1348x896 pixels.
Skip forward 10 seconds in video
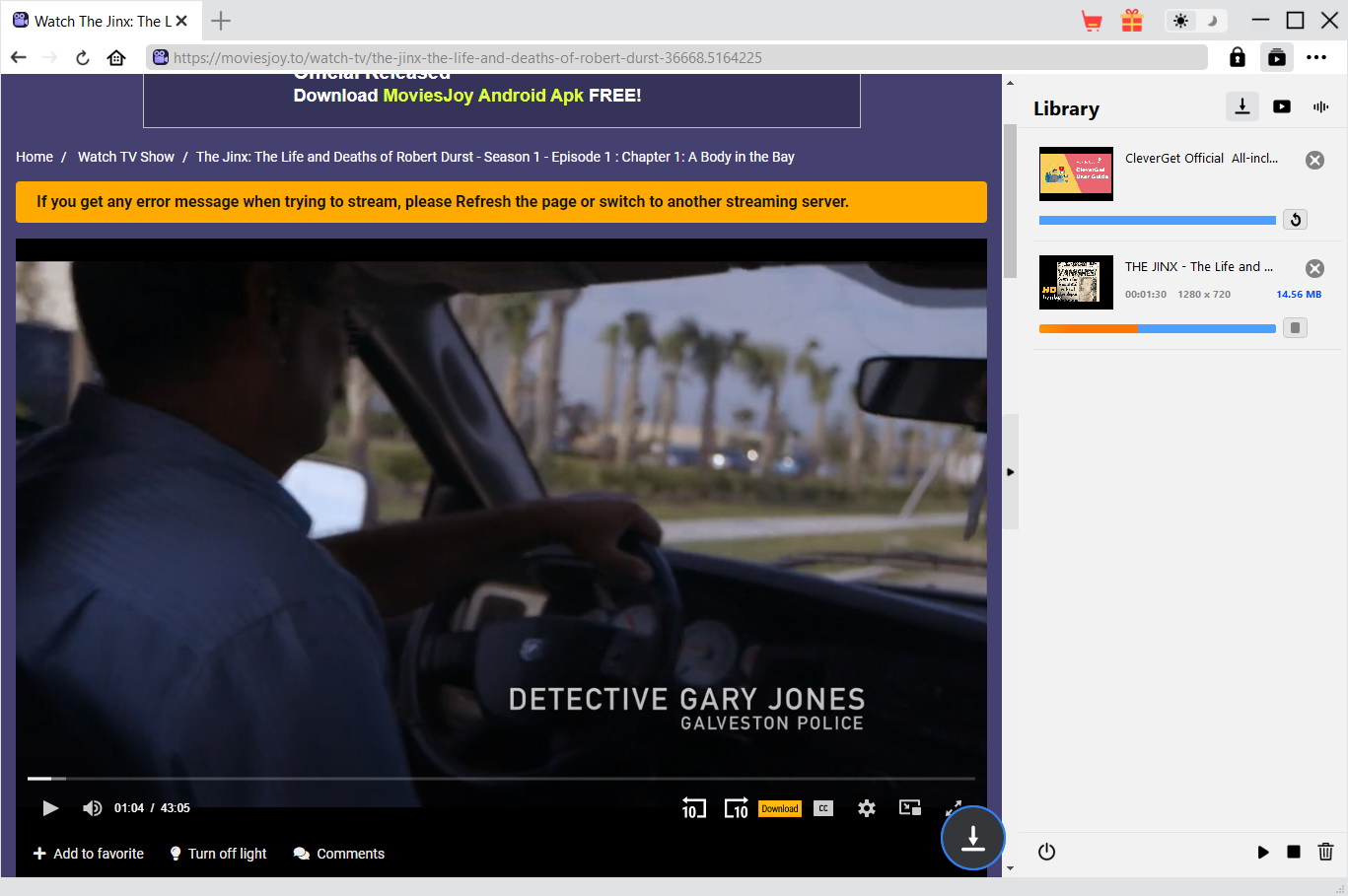point(737,808)
